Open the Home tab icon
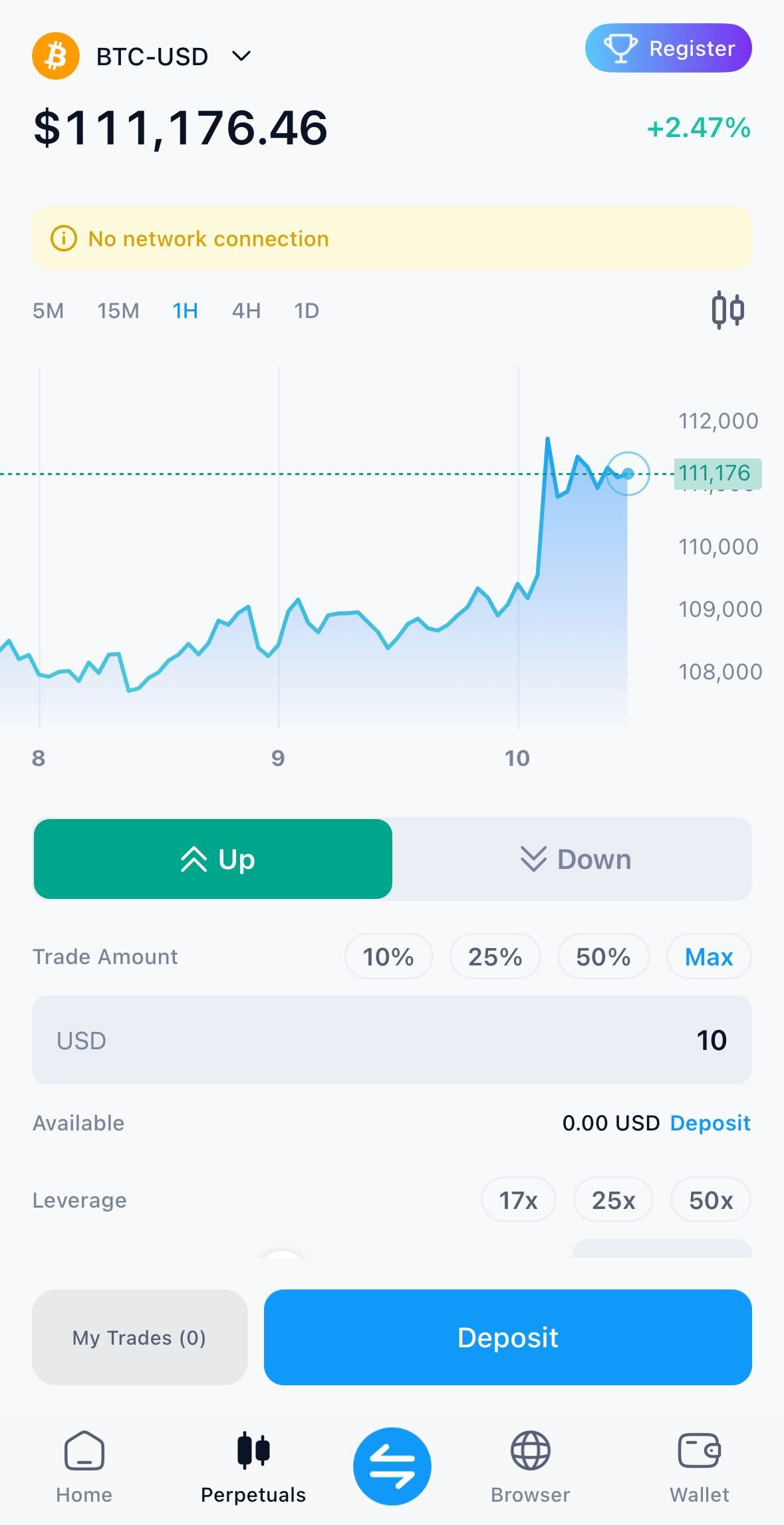 click(84, 1450)
